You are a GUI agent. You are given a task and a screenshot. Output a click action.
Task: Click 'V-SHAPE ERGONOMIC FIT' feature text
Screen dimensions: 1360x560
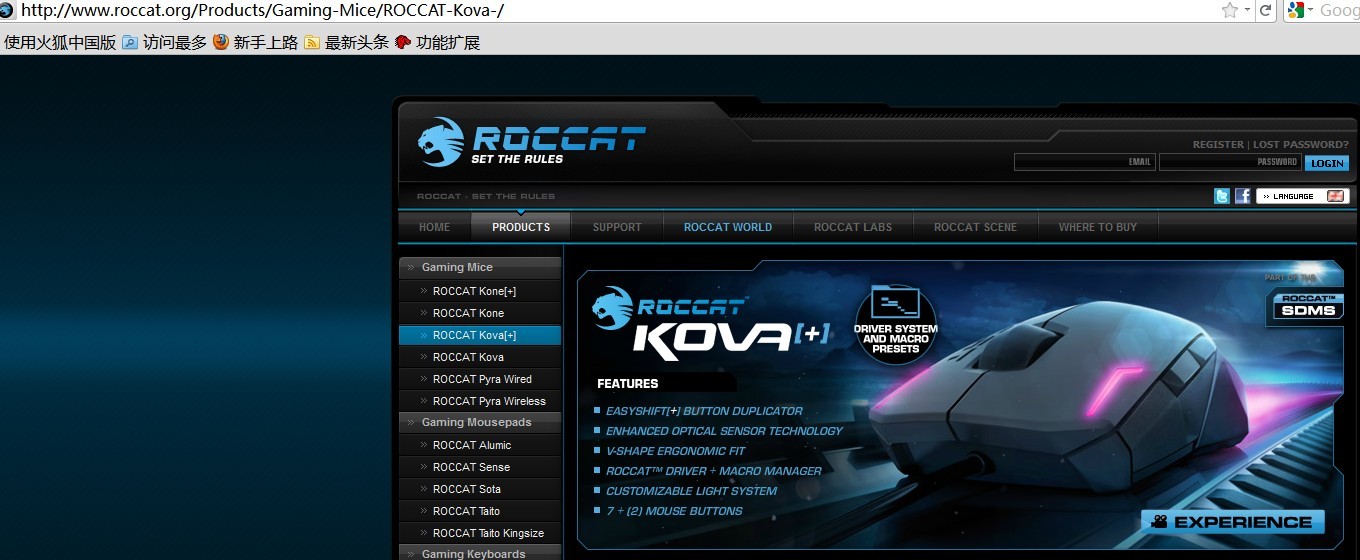[676, 451]
